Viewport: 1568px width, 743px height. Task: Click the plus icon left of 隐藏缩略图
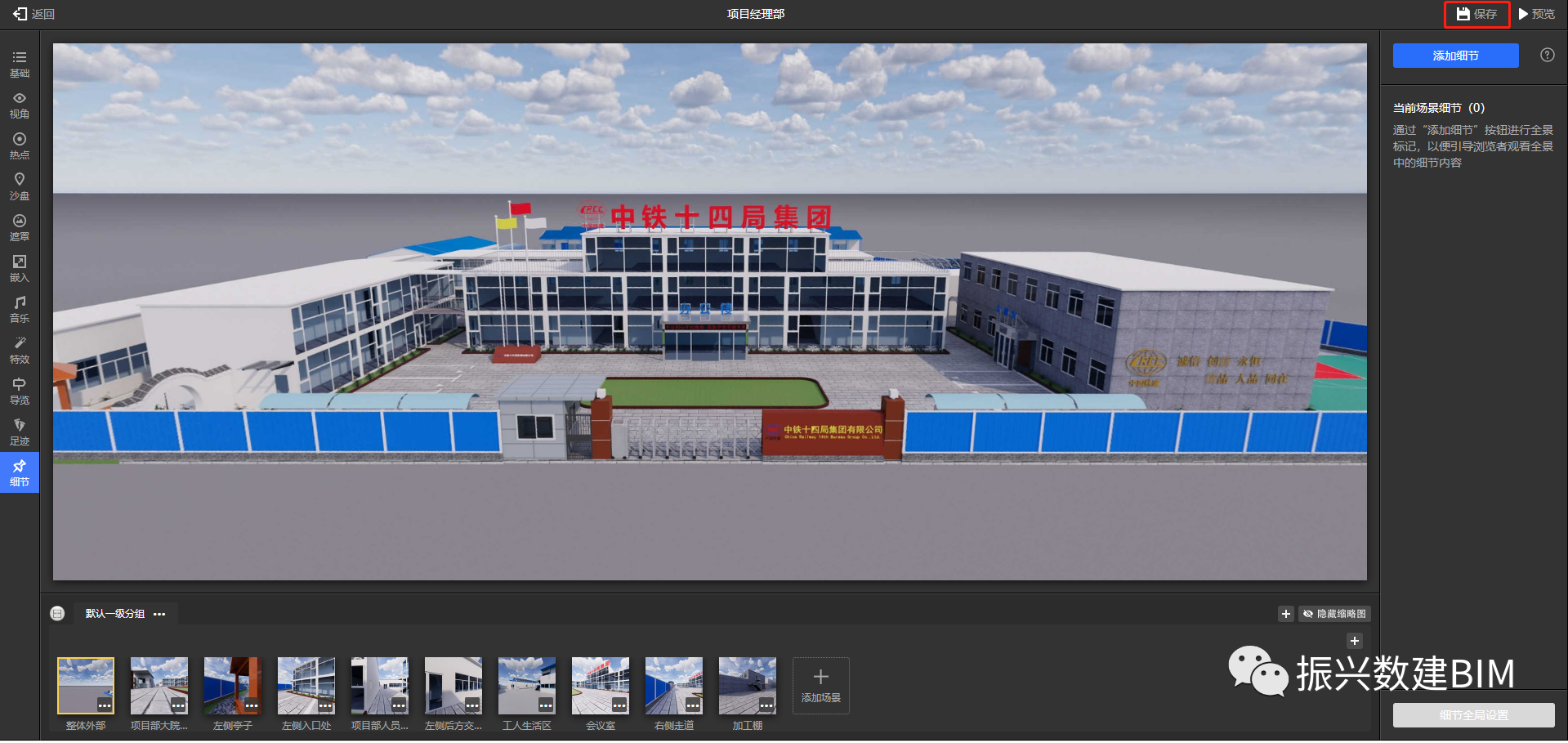coord(1286,614)
